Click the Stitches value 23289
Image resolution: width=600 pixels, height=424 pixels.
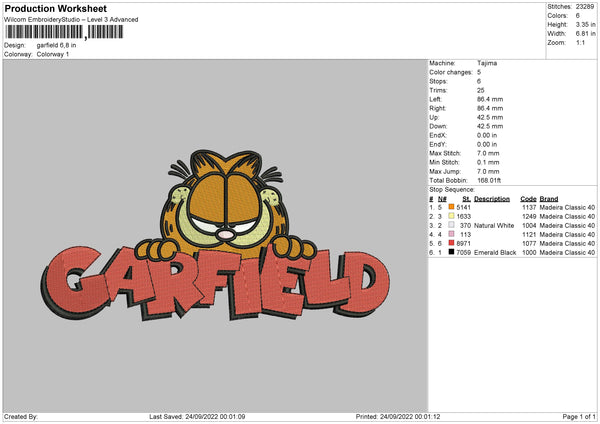585,7
